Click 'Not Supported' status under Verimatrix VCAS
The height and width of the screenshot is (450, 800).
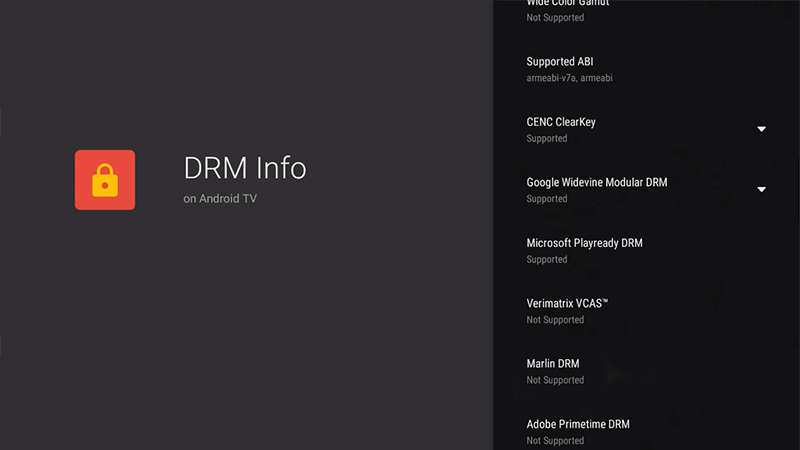(x=555, y=319)
